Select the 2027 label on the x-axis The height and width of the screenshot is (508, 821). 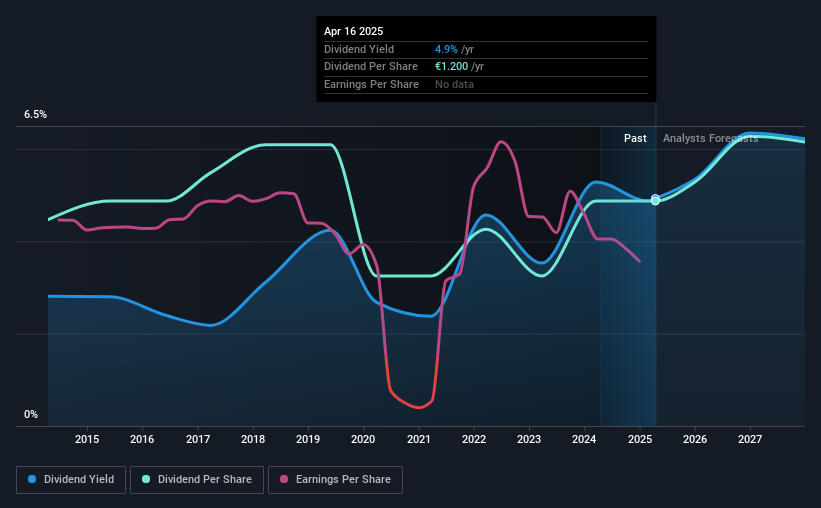click(750, 439)
